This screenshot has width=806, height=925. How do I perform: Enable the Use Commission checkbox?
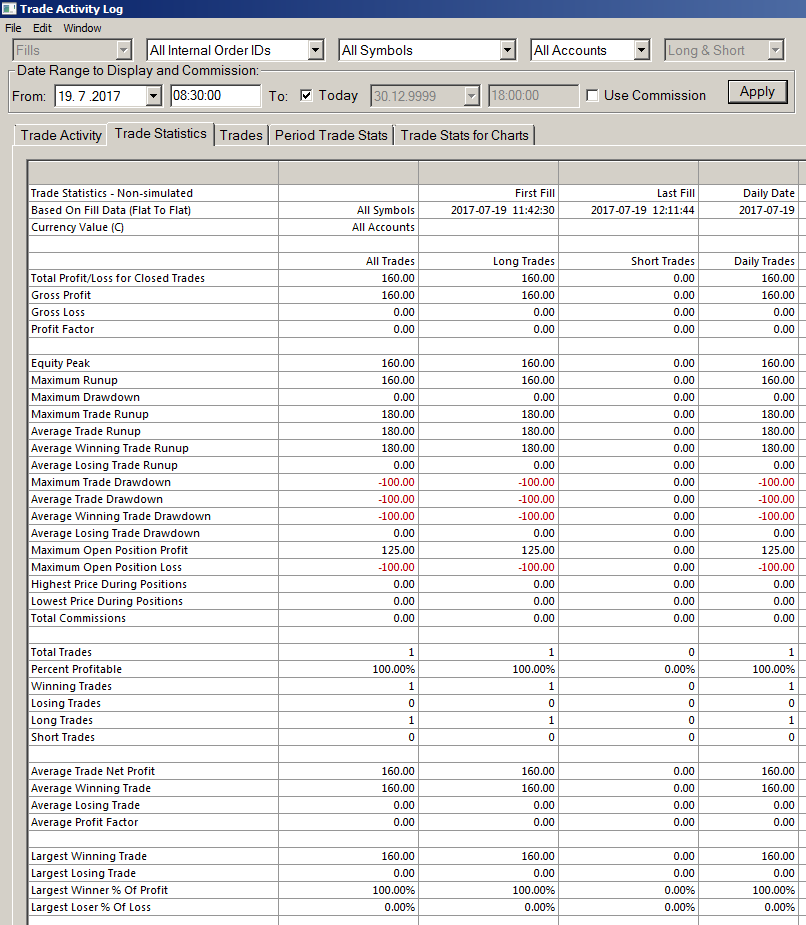tap(592, 96)
